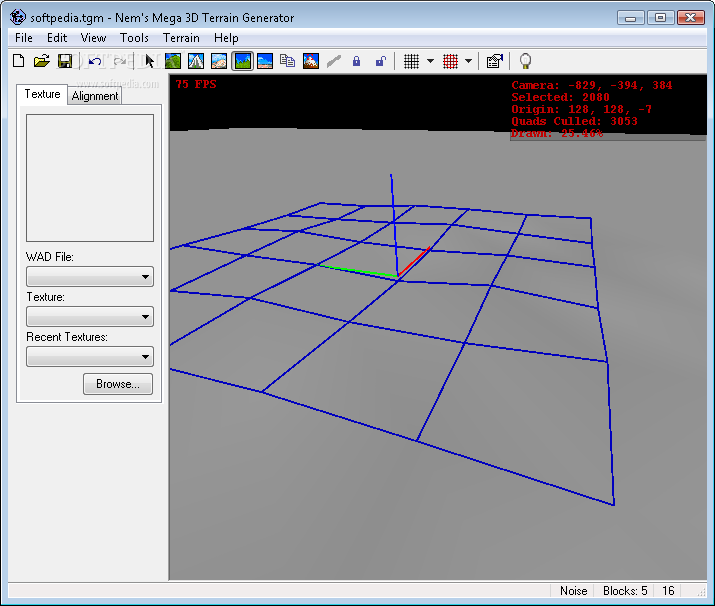Screen dimensions: 715x606
Task: Click the white mountain peak icon
Action: click(196, 61)
